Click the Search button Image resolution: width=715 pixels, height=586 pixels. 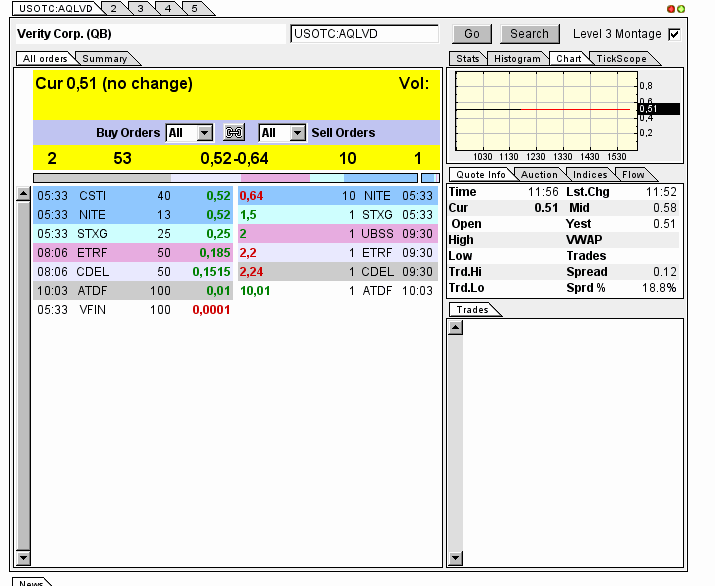(529, 34)
